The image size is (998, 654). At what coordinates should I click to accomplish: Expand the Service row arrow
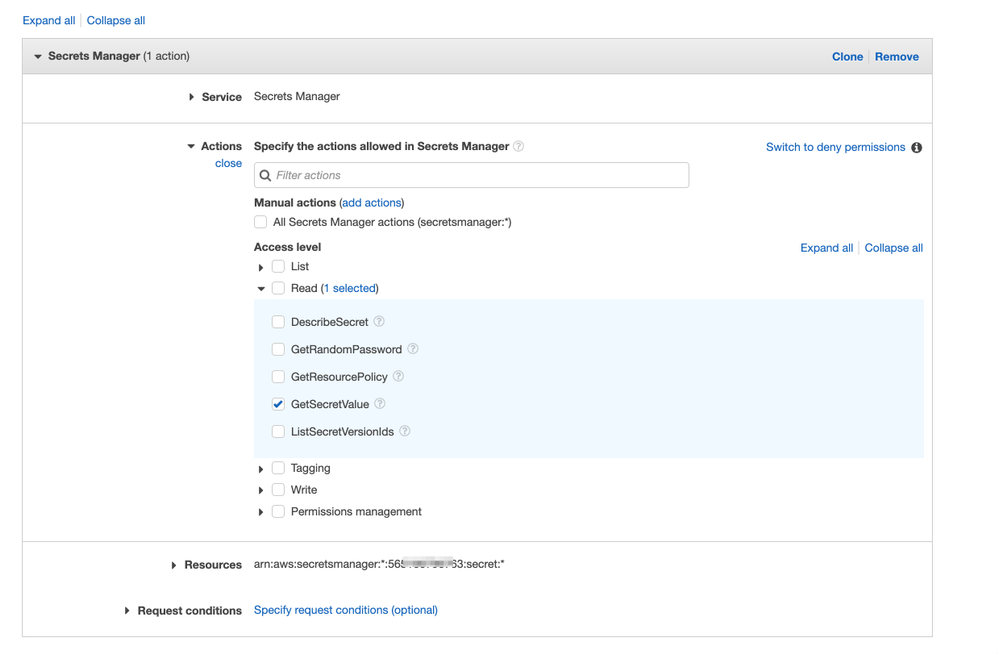point(191,97)
